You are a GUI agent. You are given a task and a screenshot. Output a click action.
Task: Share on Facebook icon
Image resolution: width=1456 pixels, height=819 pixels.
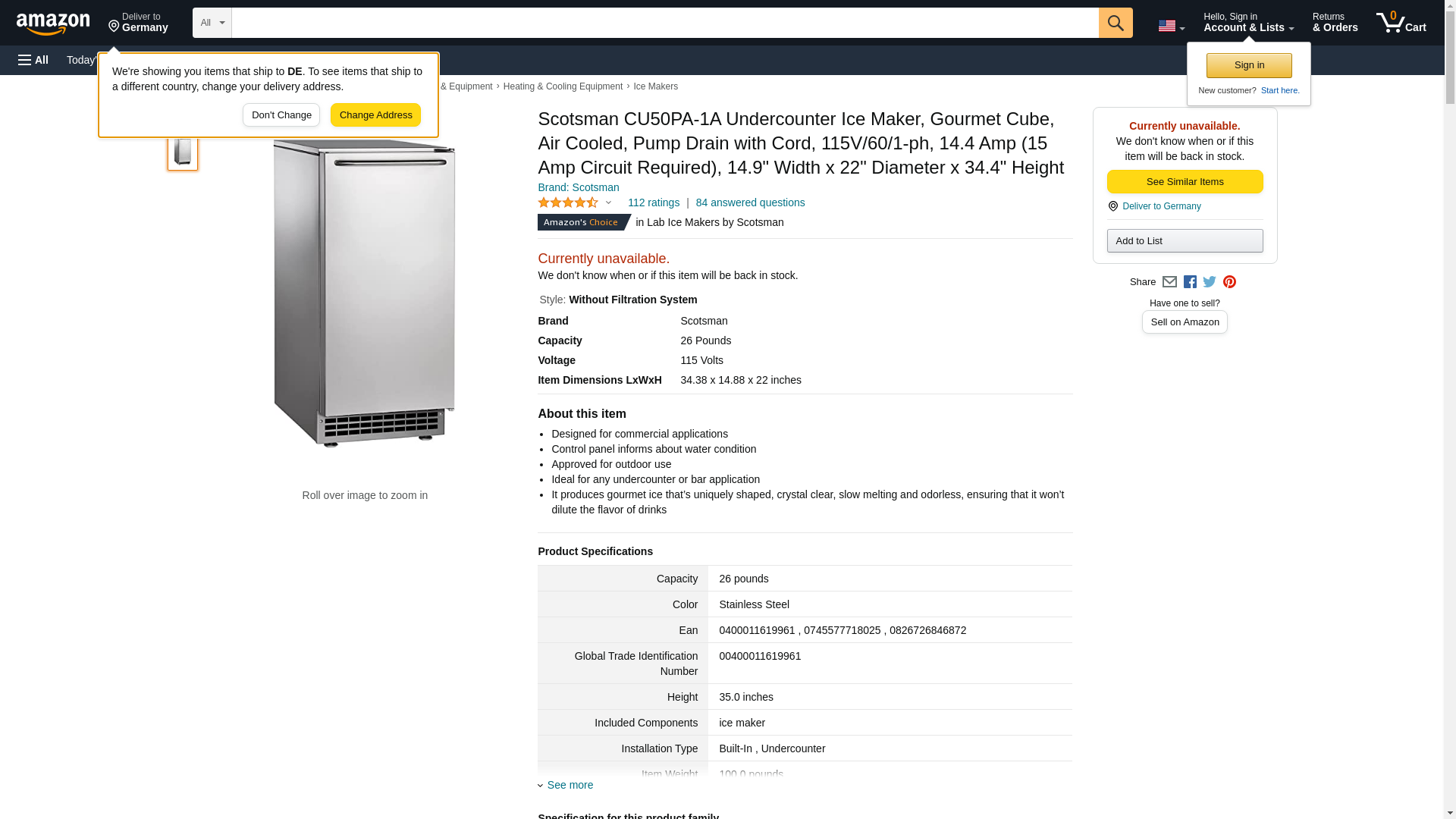pos(1190,282)
